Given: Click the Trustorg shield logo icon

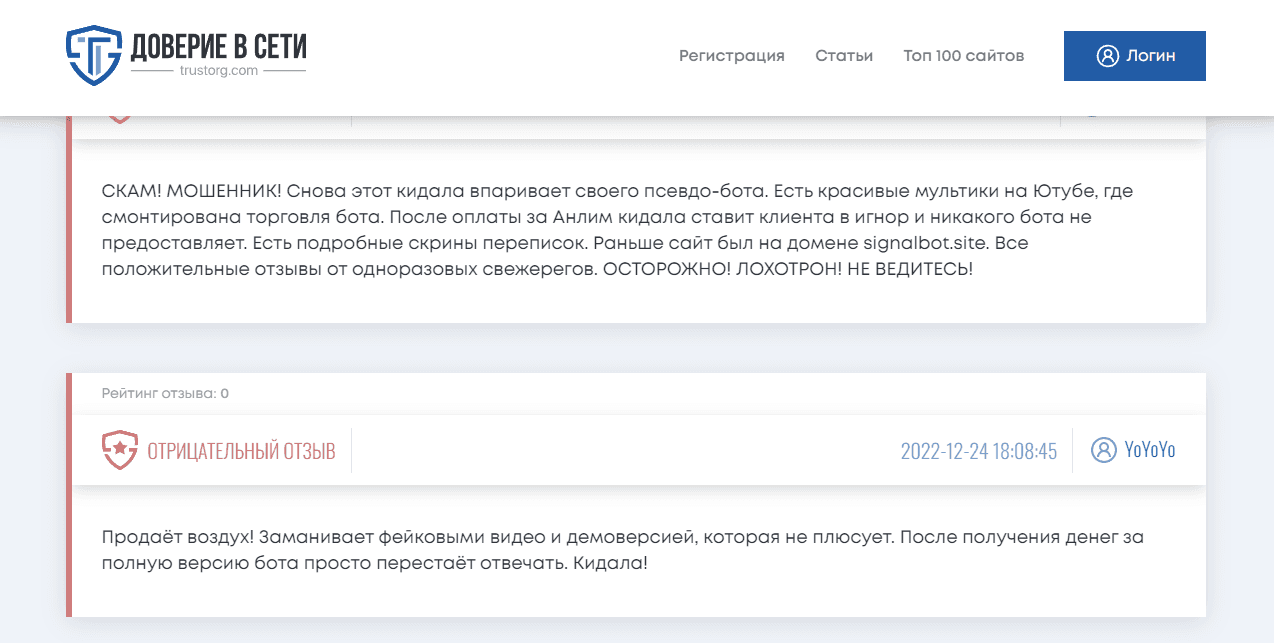Looking at the screenshot, I should [x=93, y=55].
